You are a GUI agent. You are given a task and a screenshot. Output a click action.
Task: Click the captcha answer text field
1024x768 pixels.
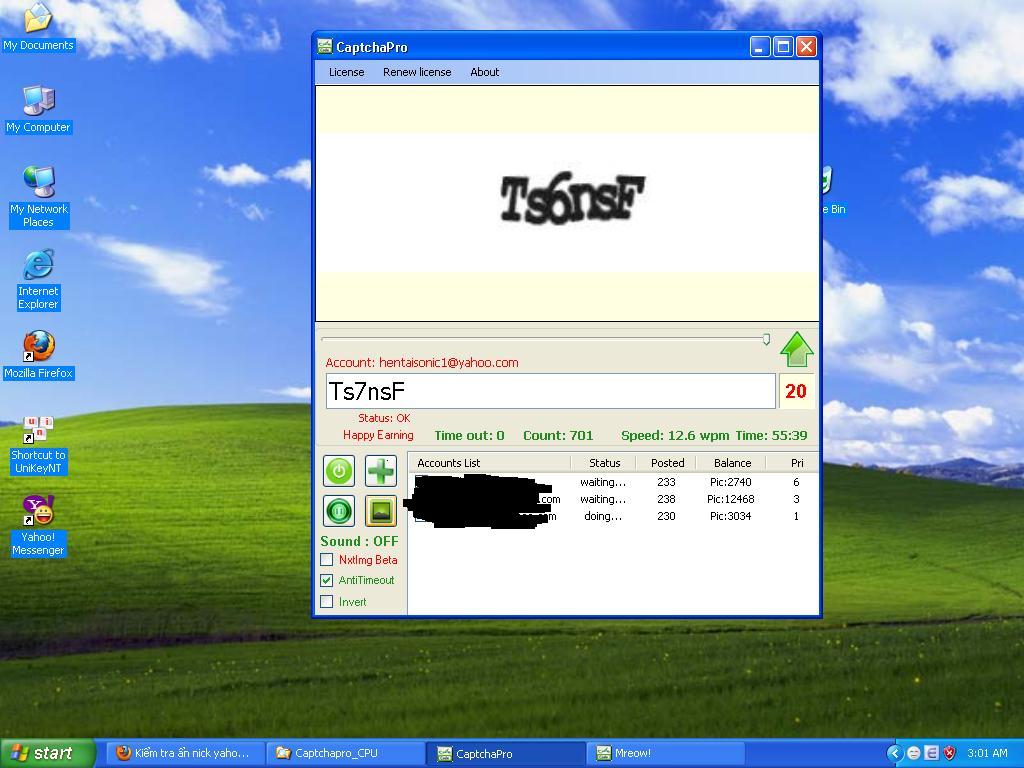[x=551, y=391]
